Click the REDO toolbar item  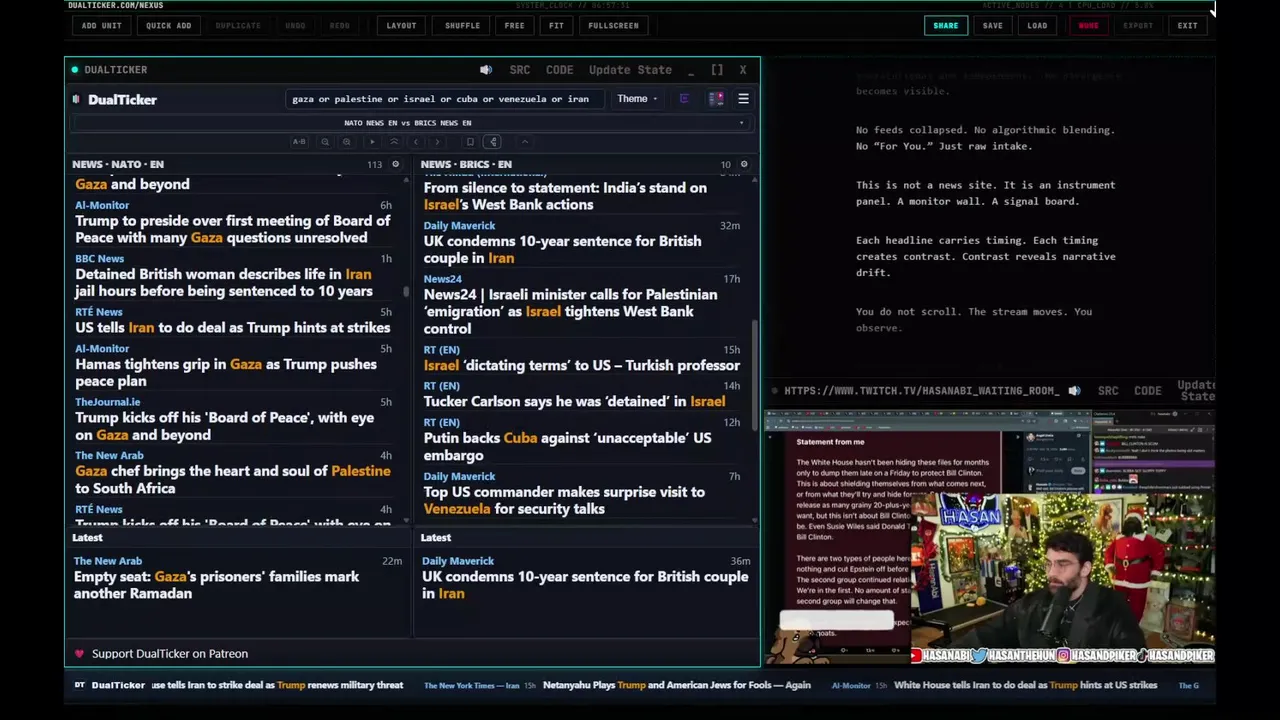(x=340, y=25)
